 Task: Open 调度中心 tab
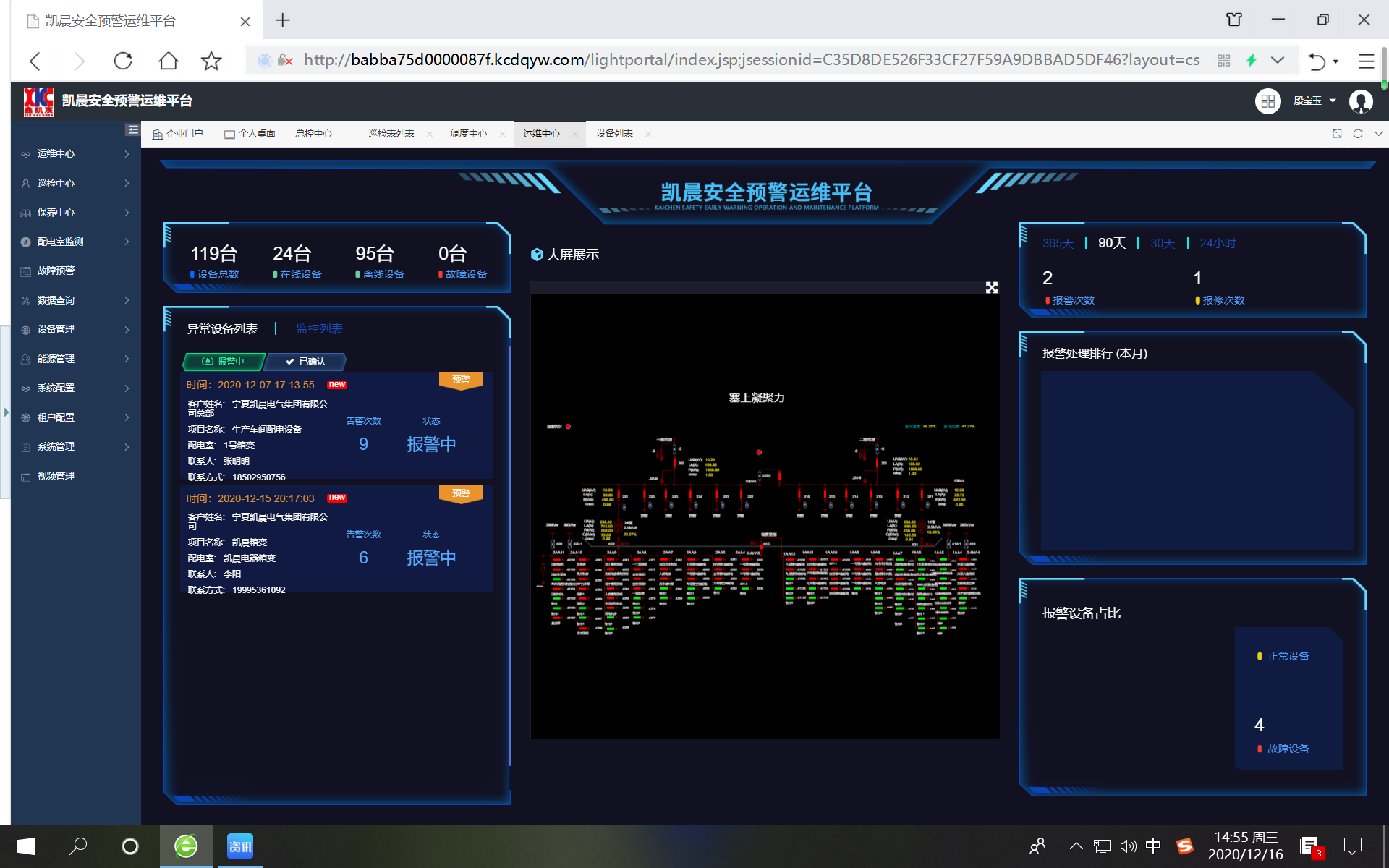click(x=469, y=134)
